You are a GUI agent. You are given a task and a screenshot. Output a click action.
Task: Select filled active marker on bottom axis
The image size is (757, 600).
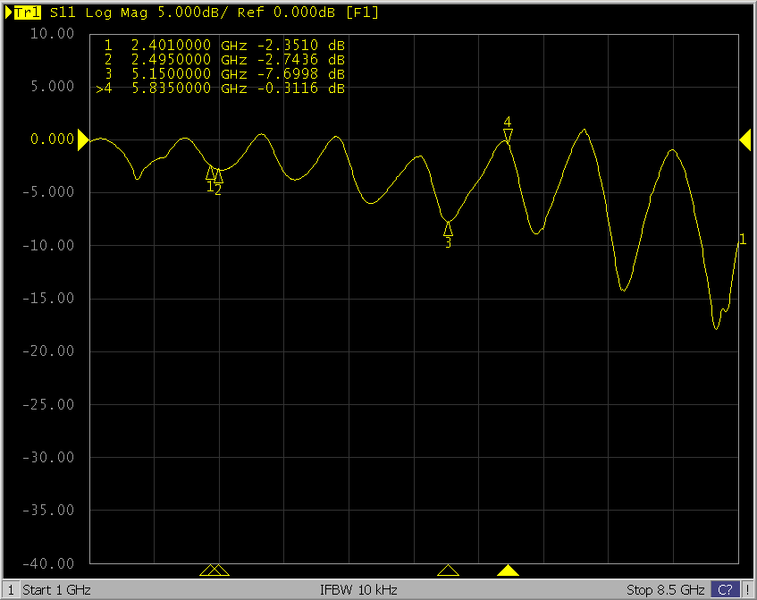(x=508, y=571)
